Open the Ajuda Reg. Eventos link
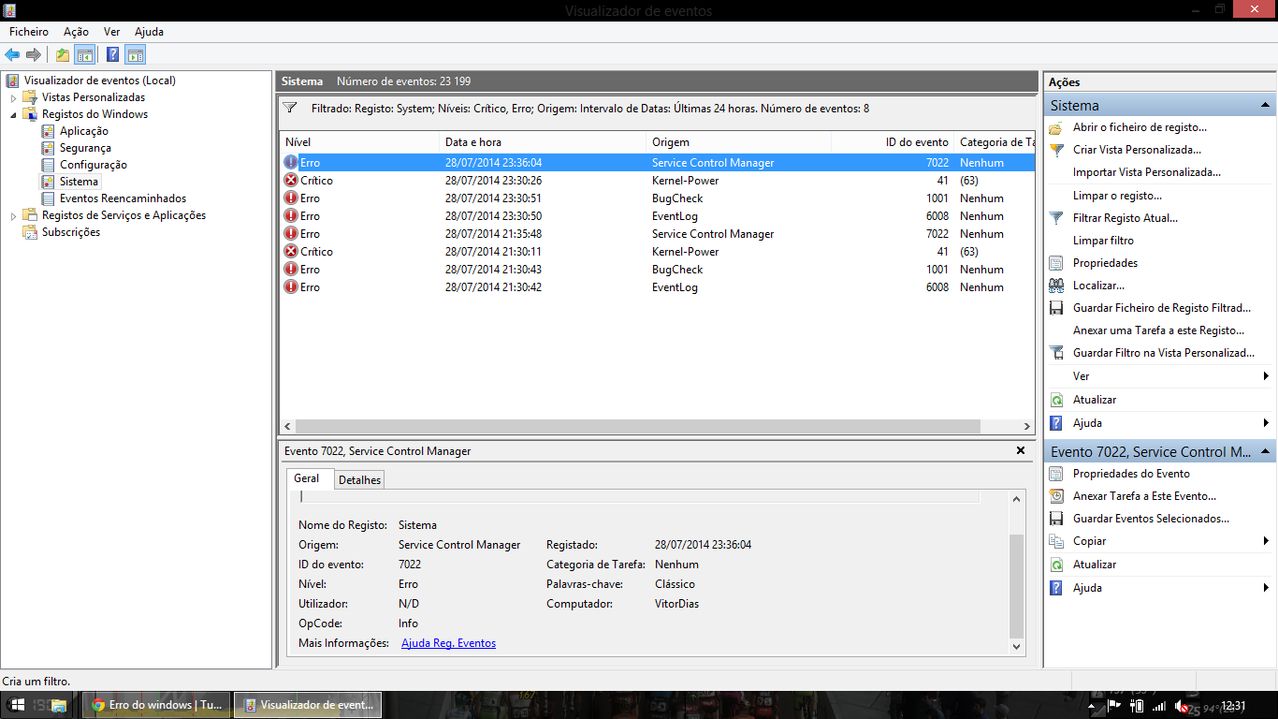The image size is (1278, 719). click(x=448, y=643)
